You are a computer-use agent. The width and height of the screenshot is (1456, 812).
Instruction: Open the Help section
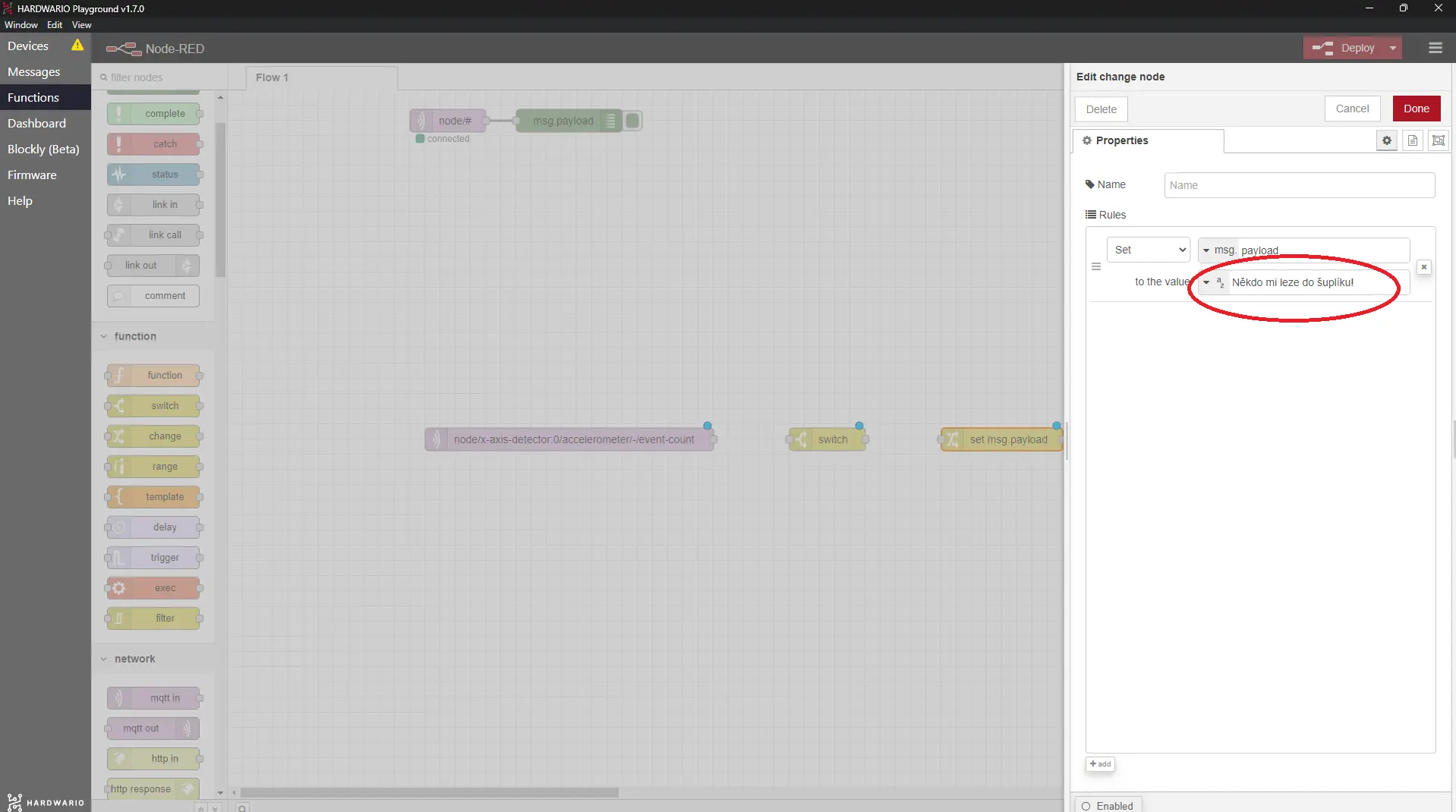click(x=46, y=201)
